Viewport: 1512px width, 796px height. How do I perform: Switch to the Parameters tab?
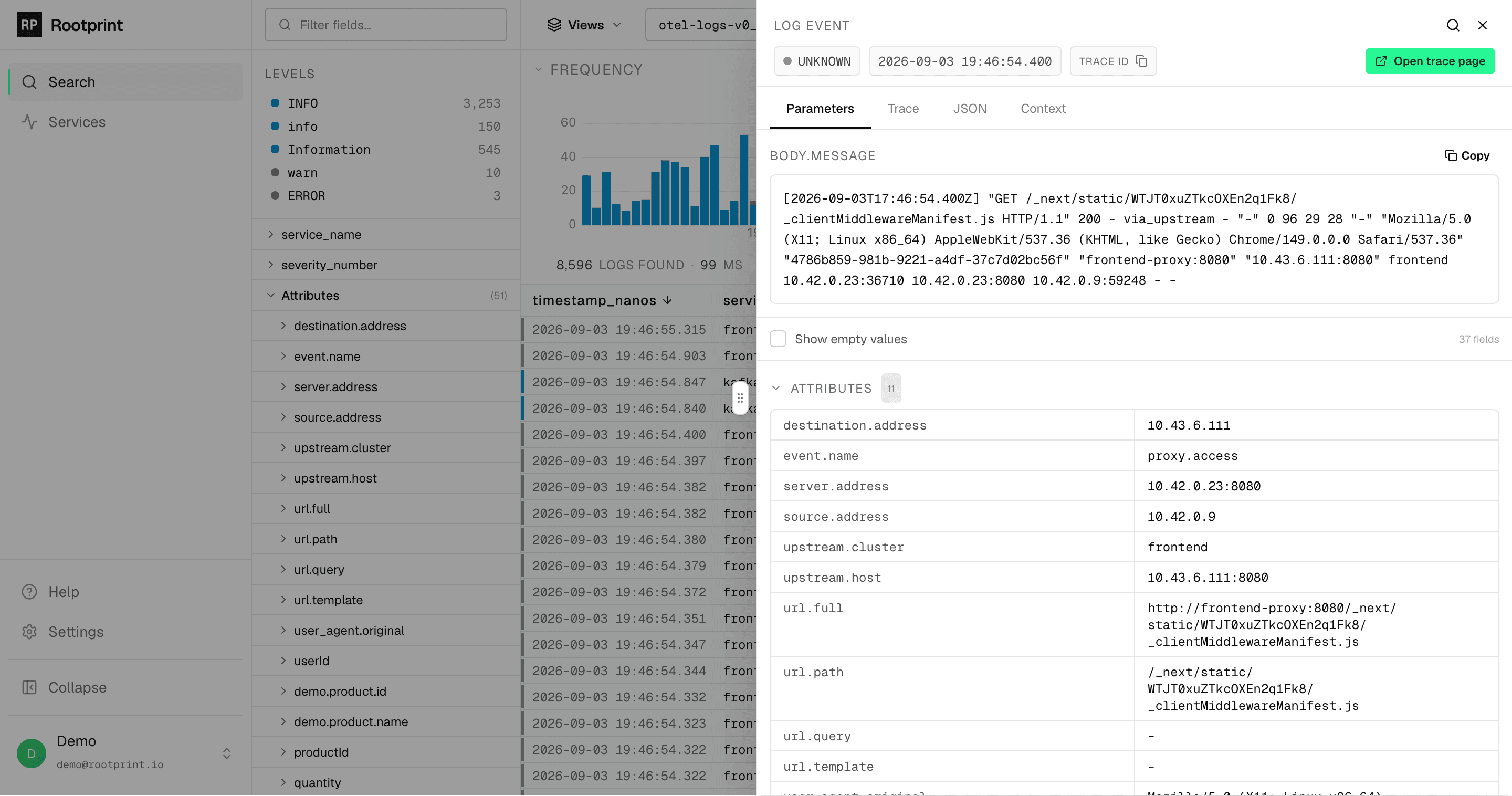pos(820,109)
